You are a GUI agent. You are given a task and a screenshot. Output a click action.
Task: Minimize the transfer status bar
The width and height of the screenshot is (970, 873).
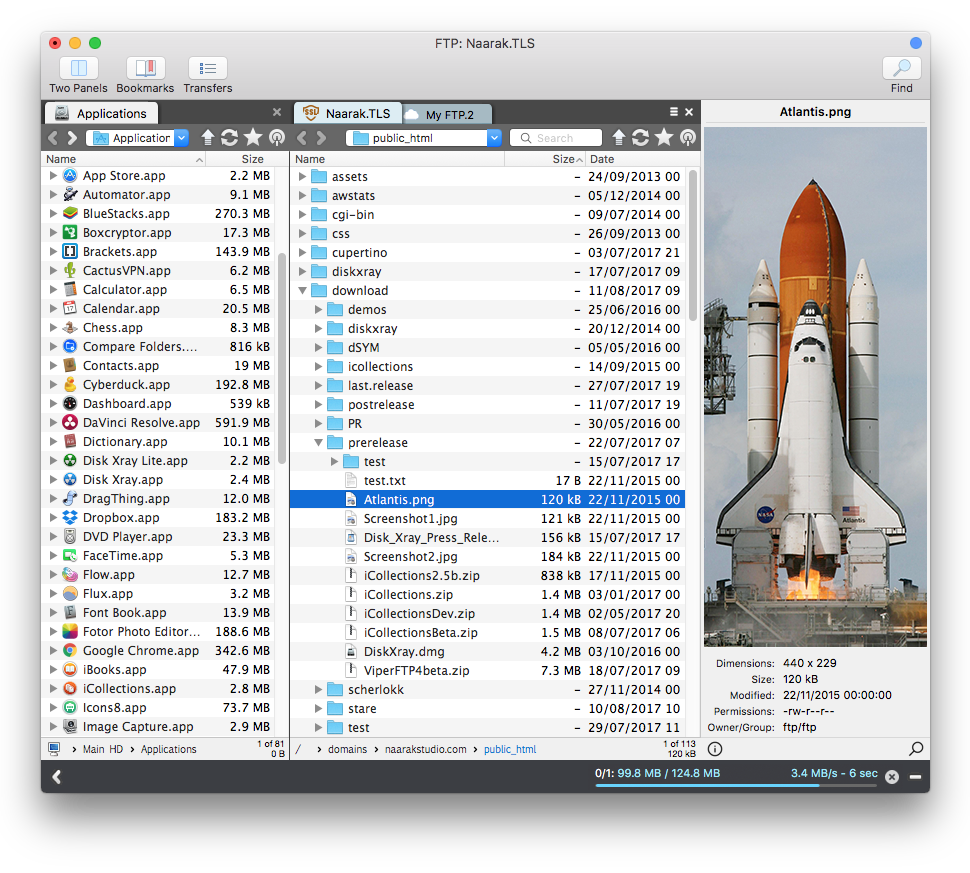pos(916,776)
